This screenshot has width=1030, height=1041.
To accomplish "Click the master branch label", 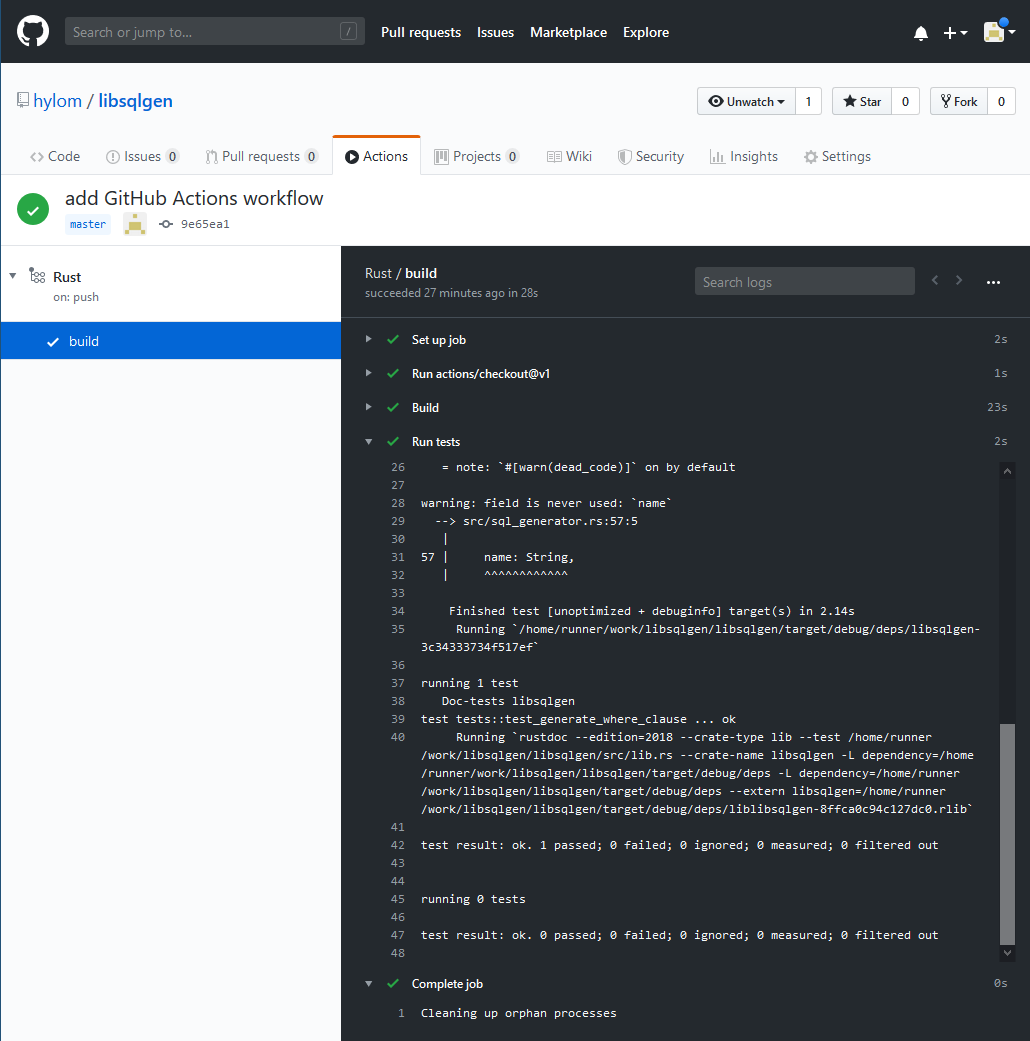I will tap(88, 224).
